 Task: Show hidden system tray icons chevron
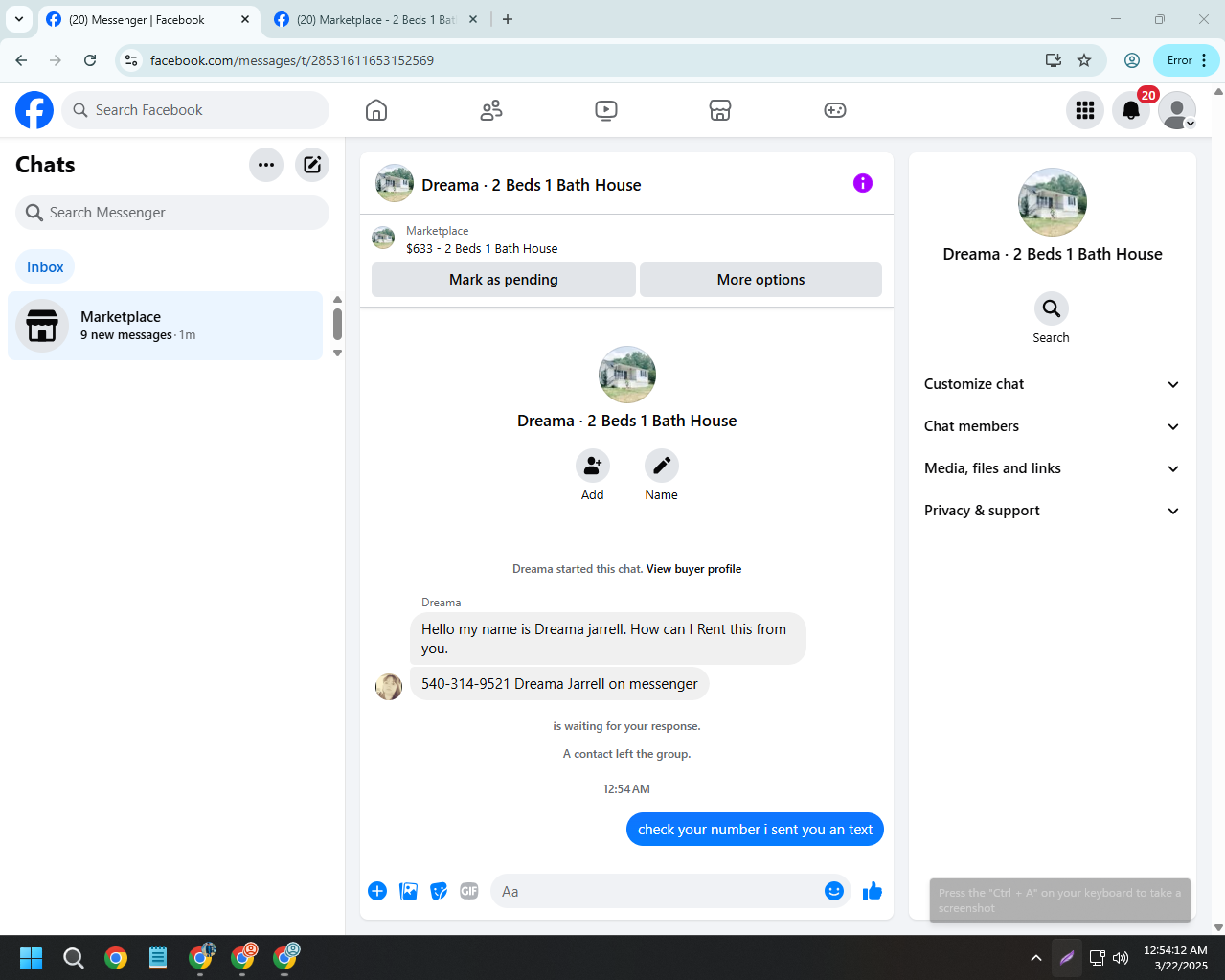(x=1036, y=957)
